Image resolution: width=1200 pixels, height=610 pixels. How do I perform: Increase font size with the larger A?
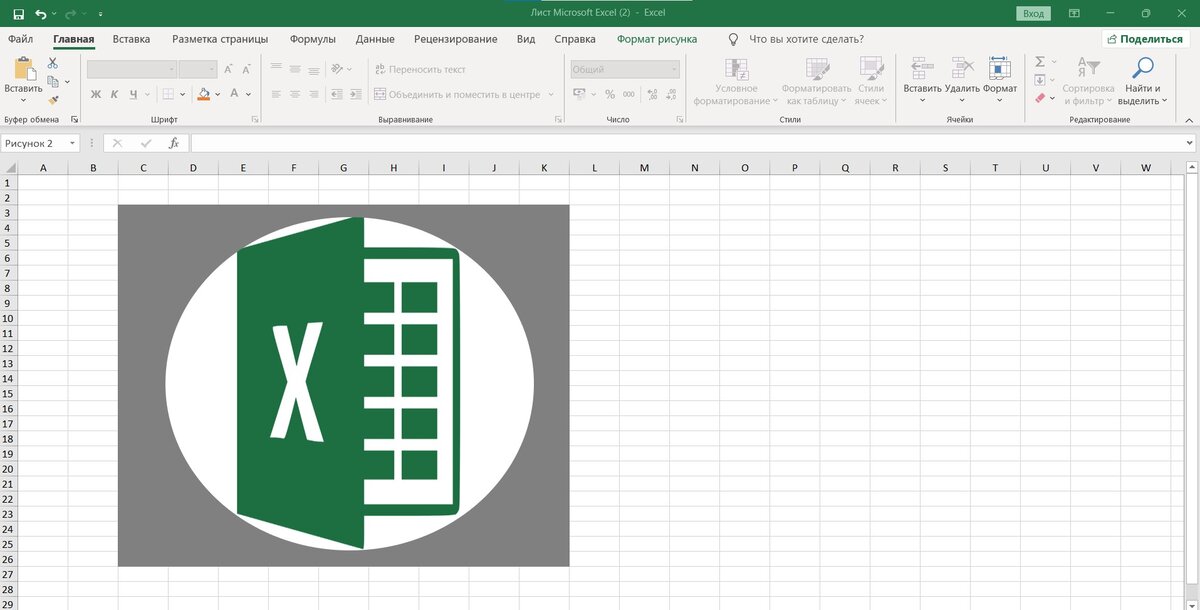229,69
